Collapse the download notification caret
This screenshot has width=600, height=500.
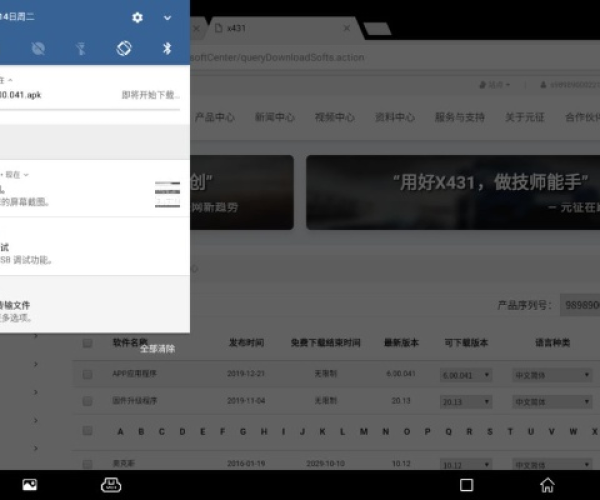[10, 80]
